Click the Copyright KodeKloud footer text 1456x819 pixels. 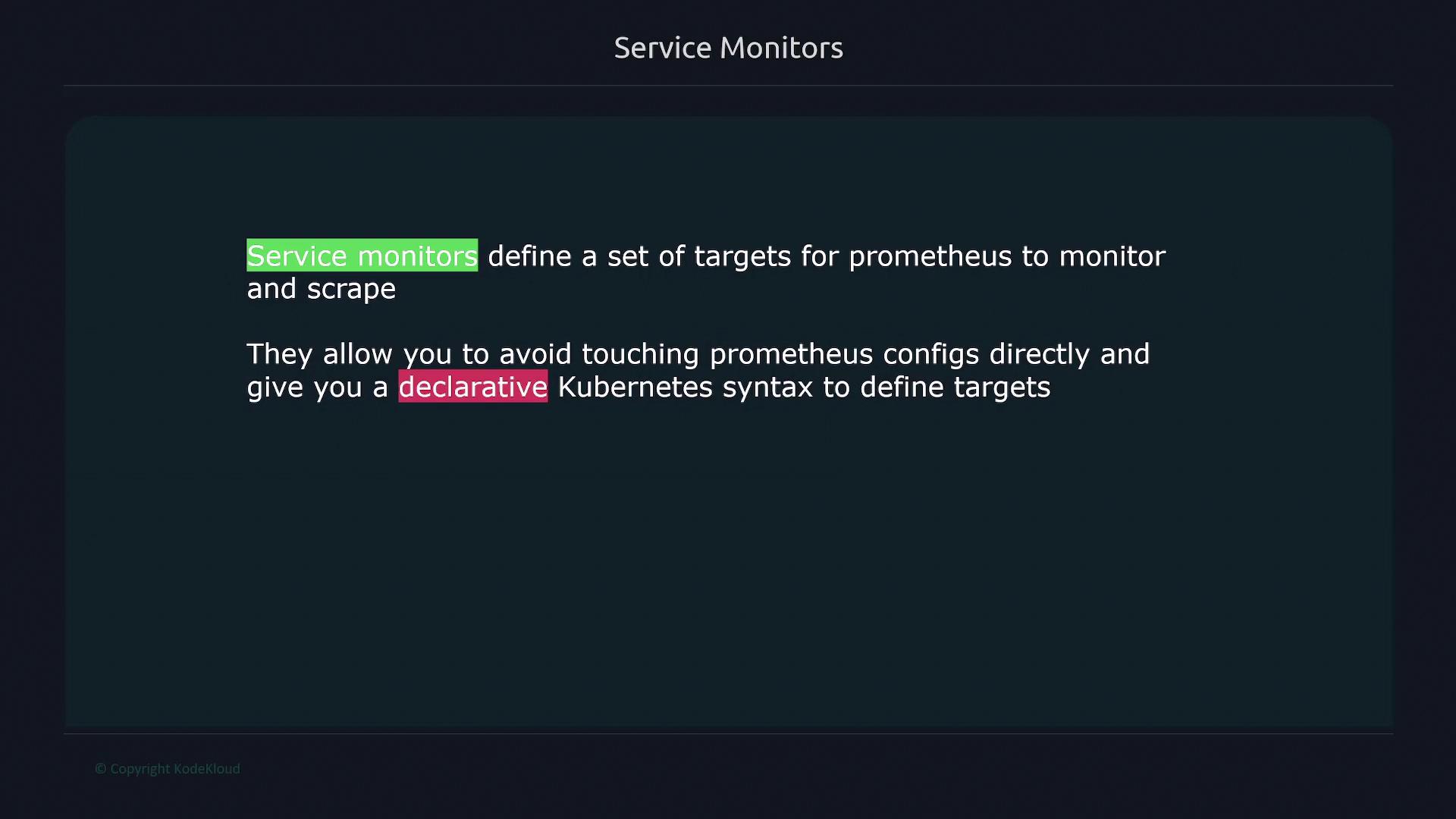click(x=168, y=769)
